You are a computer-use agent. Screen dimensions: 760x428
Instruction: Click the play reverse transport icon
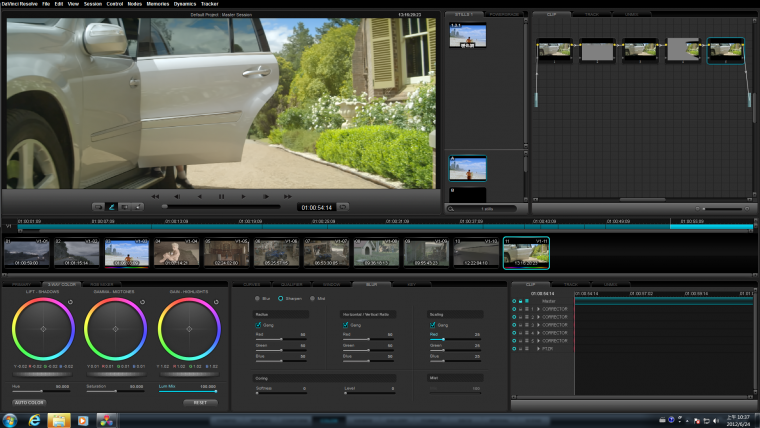tap(199, 197)
